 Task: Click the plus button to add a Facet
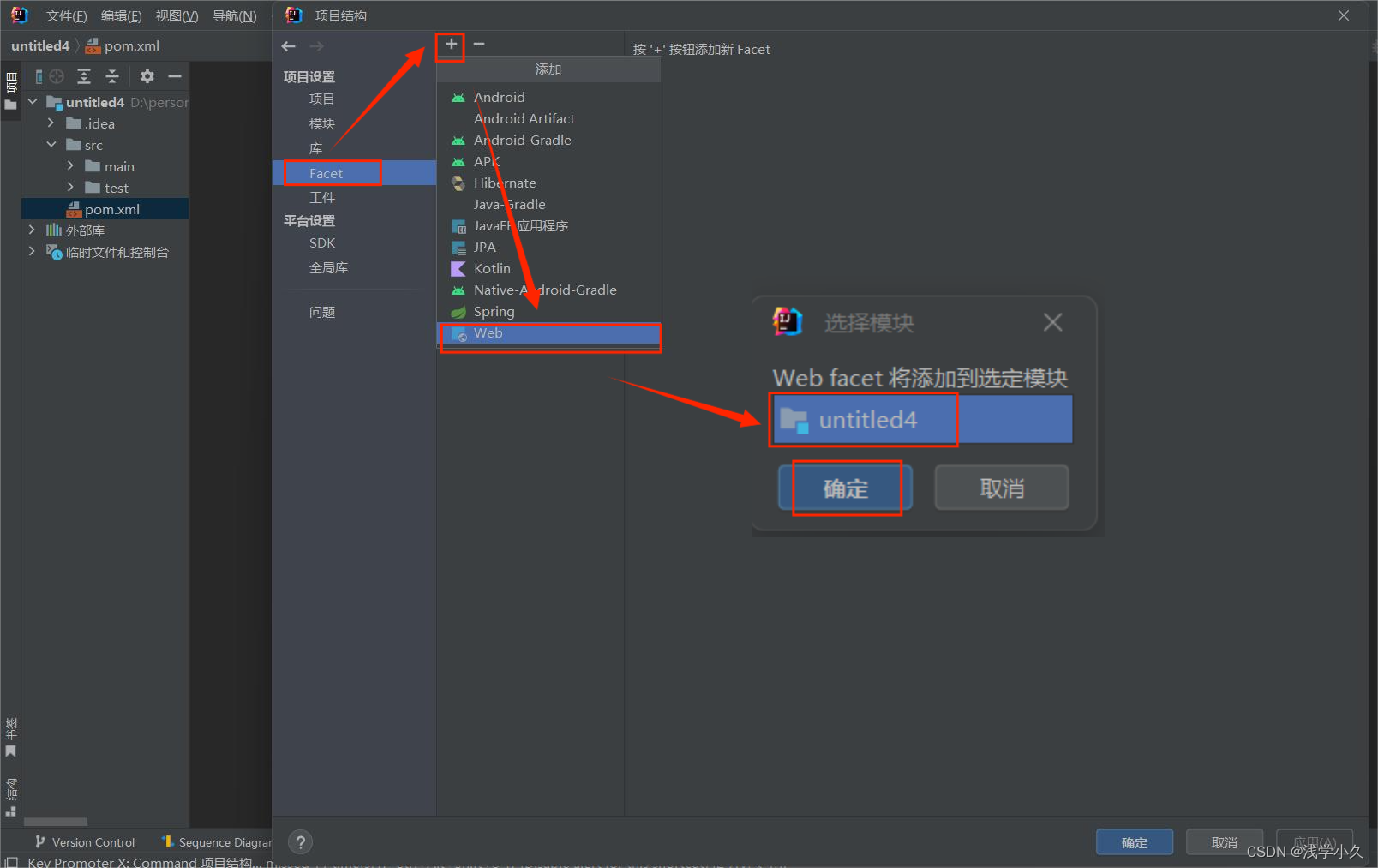(451, 44)
